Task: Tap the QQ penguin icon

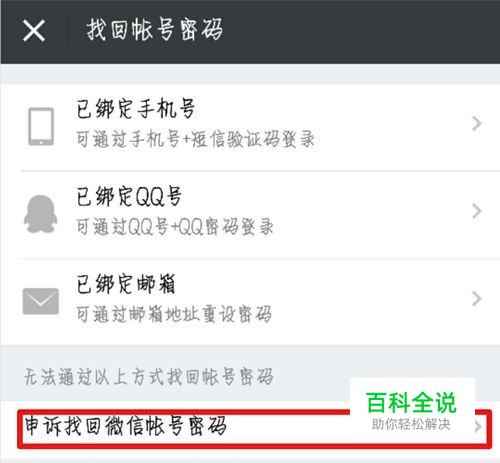Action: tap(41, 214)
